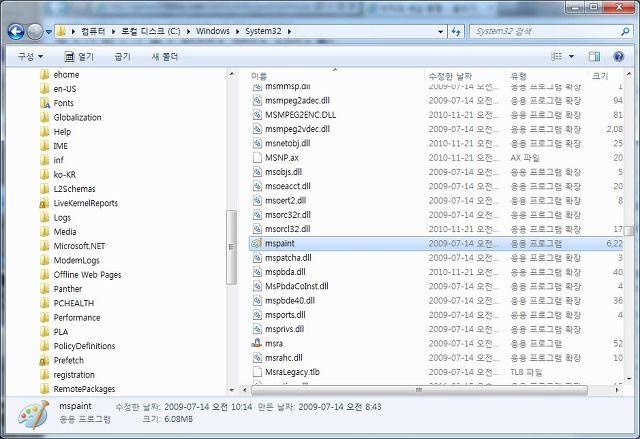640x439 pixels.
Task: Select the Help folder in tree
Action: tap(62, 132)
